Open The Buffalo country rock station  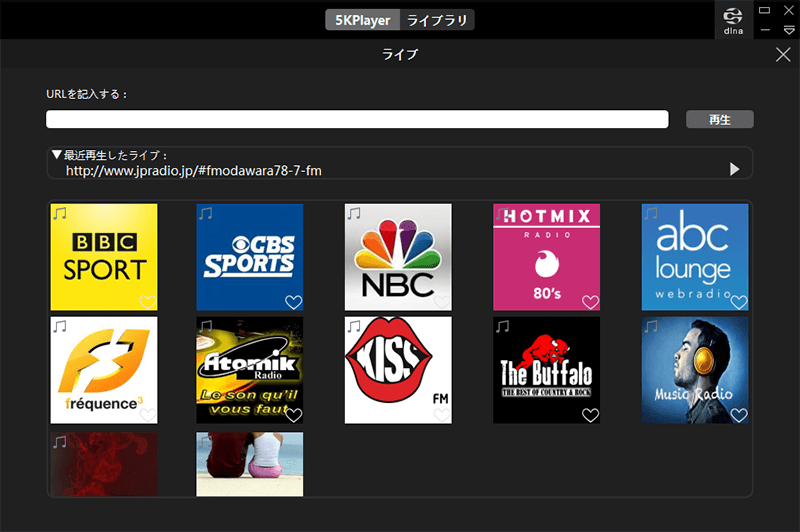pyautogui.click(x=546, y=370)
